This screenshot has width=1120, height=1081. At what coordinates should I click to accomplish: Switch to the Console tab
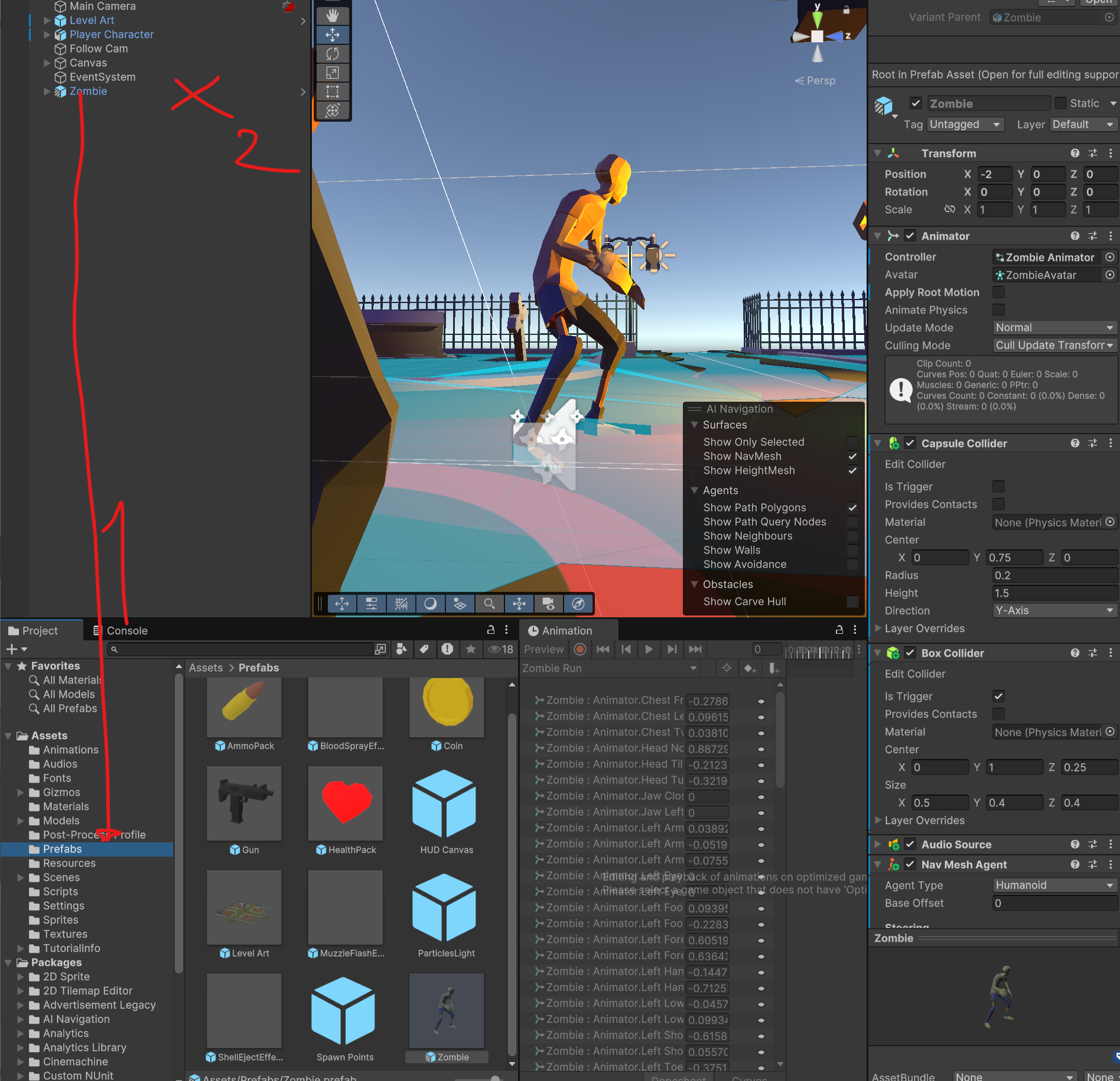pyautogui.click(x=121, y=630)
